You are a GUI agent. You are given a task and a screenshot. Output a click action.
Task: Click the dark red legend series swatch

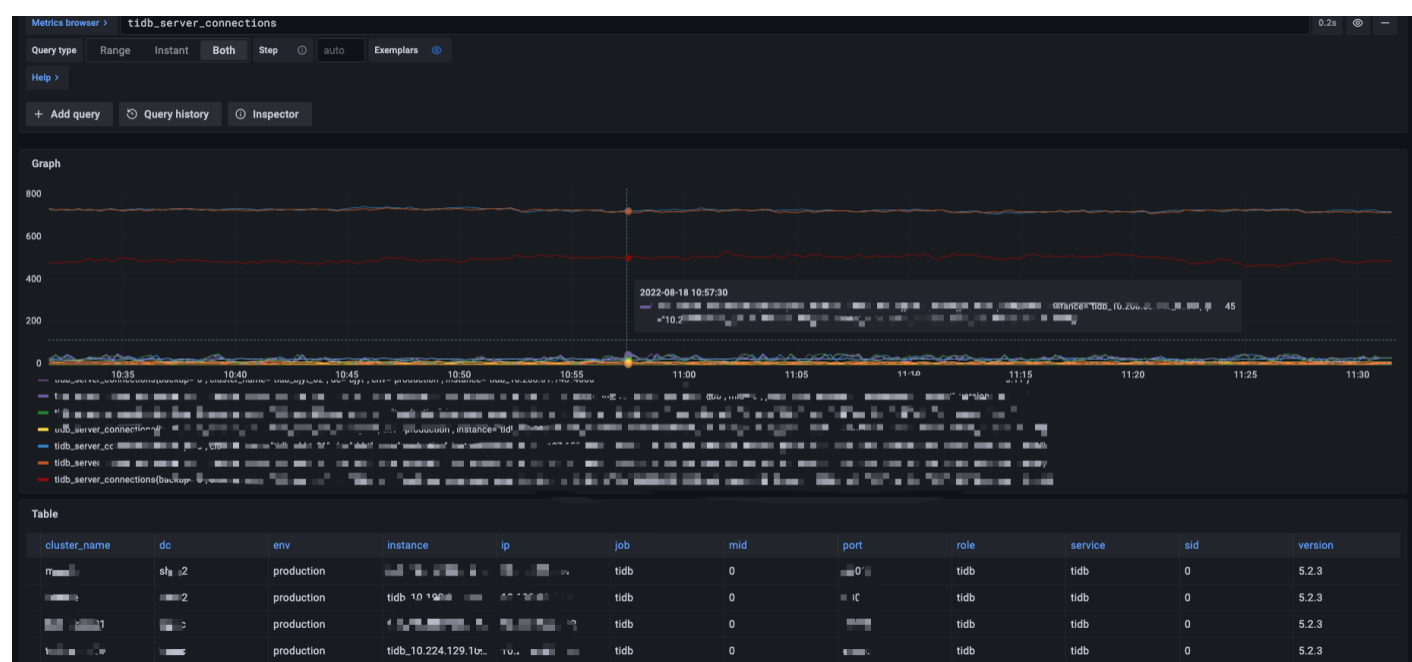tap(43, 480)
